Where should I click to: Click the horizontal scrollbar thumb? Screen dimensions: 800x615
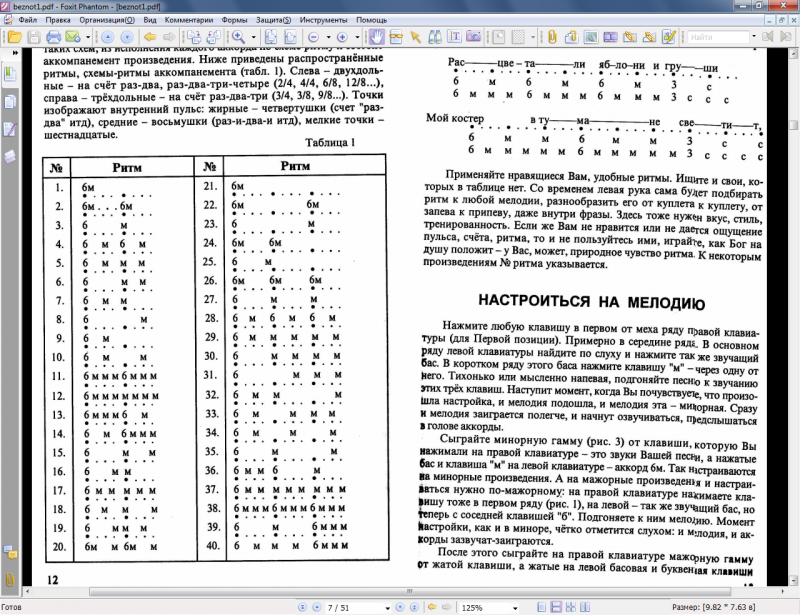(x=410, y=592)
